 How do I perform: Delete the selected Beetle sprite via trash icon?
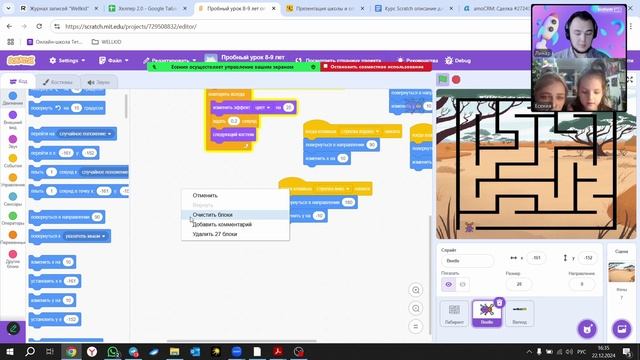pyautogui.click(x=499, y=302)
